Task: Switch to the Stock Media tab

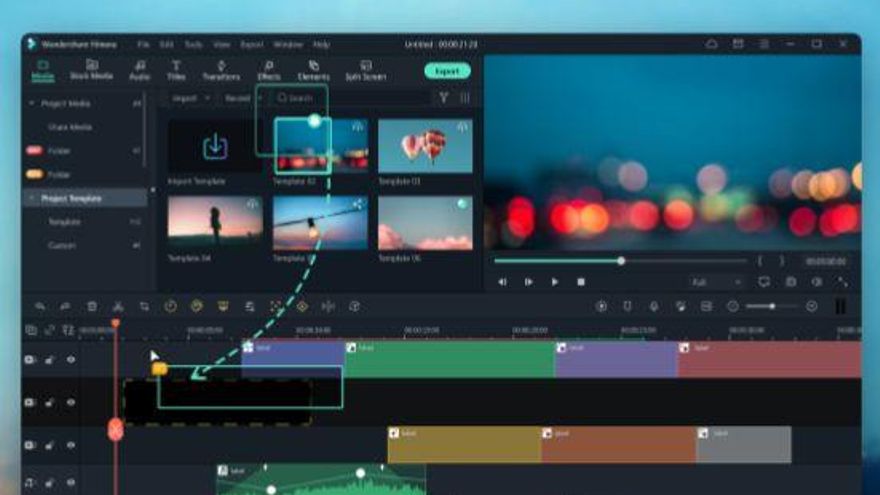Action: [x=91, y=70]
